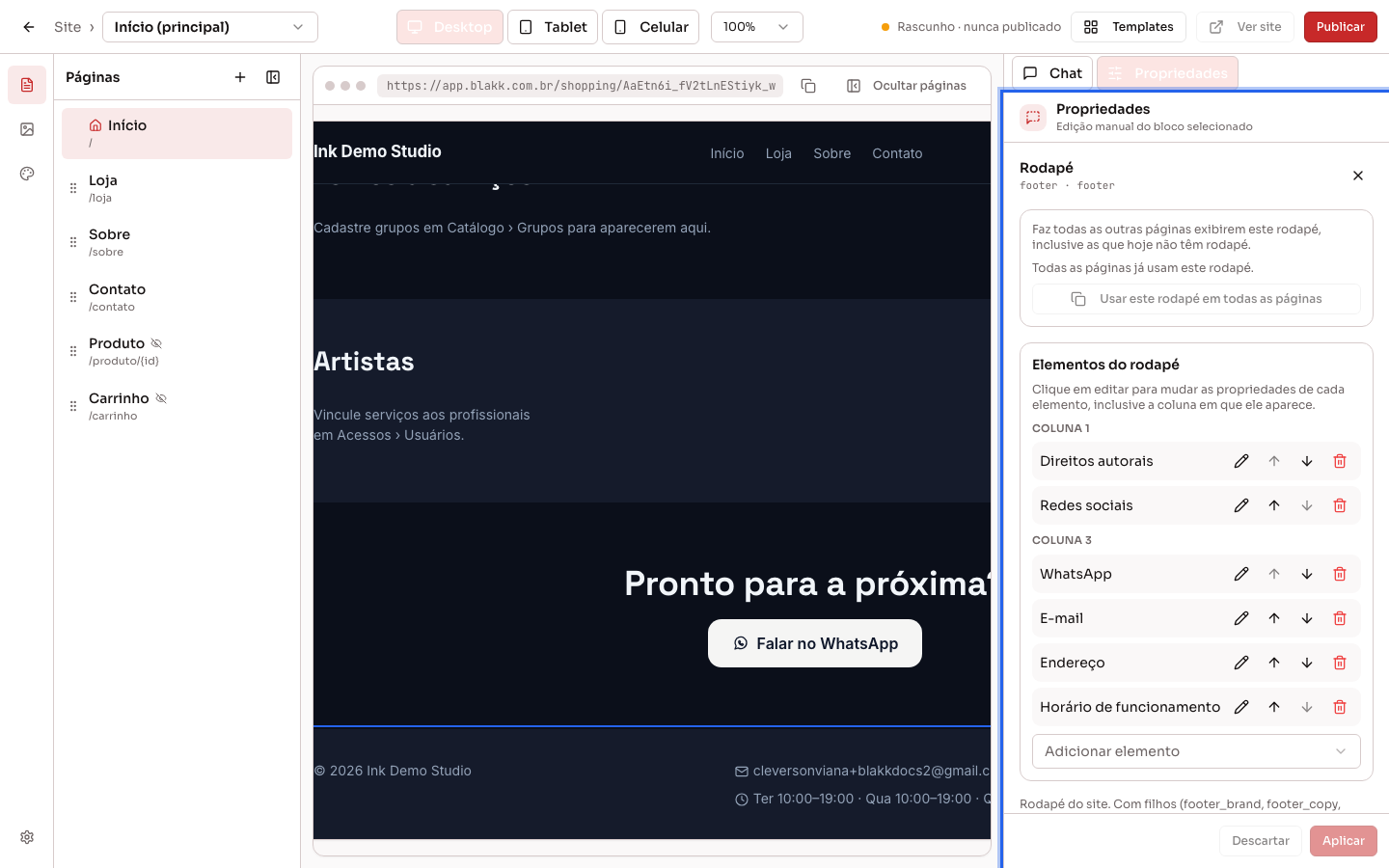The height and width of the screenshot is (868, 1389).
Task: Collapse the Páginas panel icon
Action: pos(273,77)
